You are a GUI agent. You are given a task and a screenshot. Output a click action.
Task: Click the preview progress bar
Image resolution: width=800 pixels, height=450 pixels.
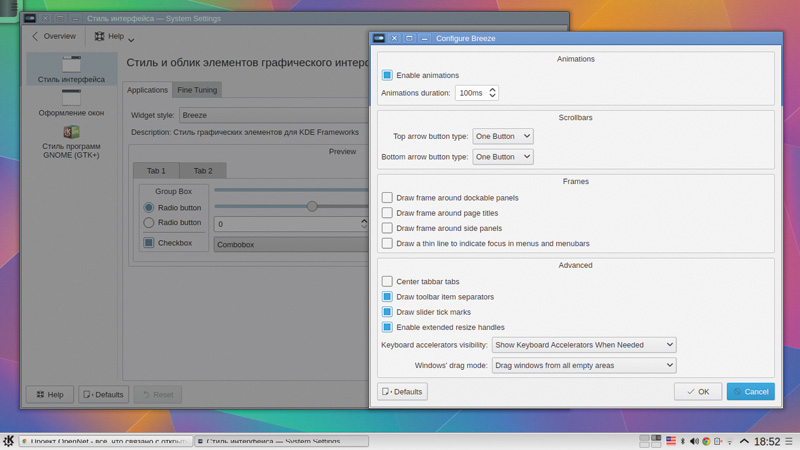point(291,190)
